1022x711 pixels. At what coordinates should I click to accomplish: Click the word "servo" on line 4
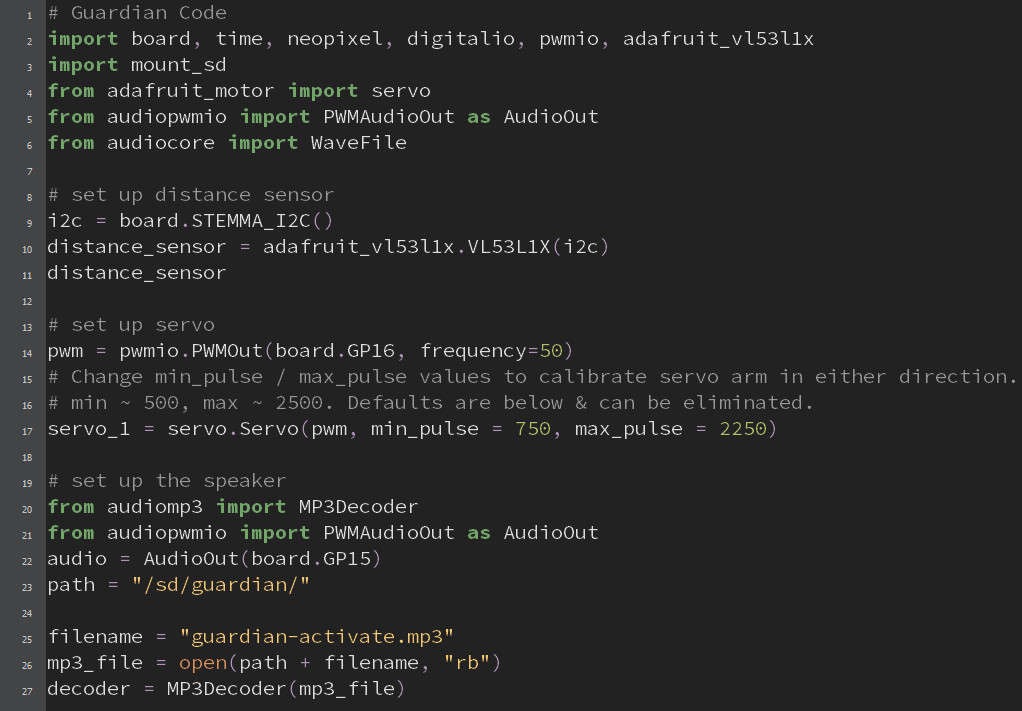point(400,91)
